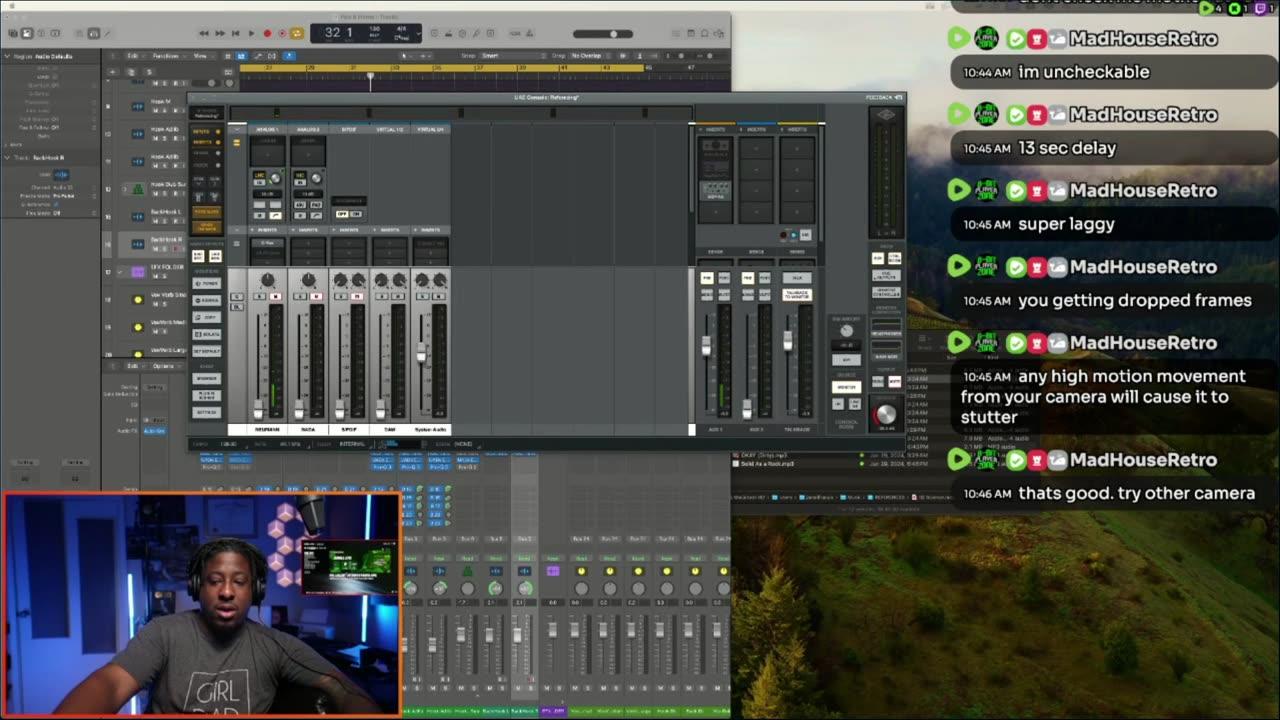
Task: Open the LCD display mode dropdown arrow
Action: tap(419, 33)
